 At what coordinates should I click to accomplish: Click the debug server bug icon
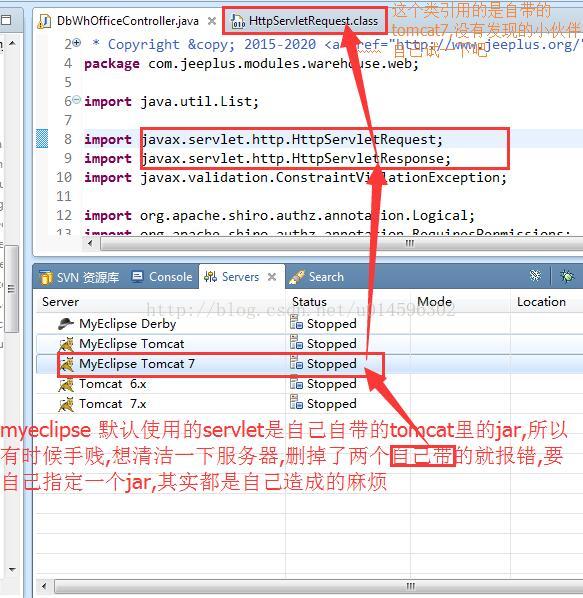point(567,276)
